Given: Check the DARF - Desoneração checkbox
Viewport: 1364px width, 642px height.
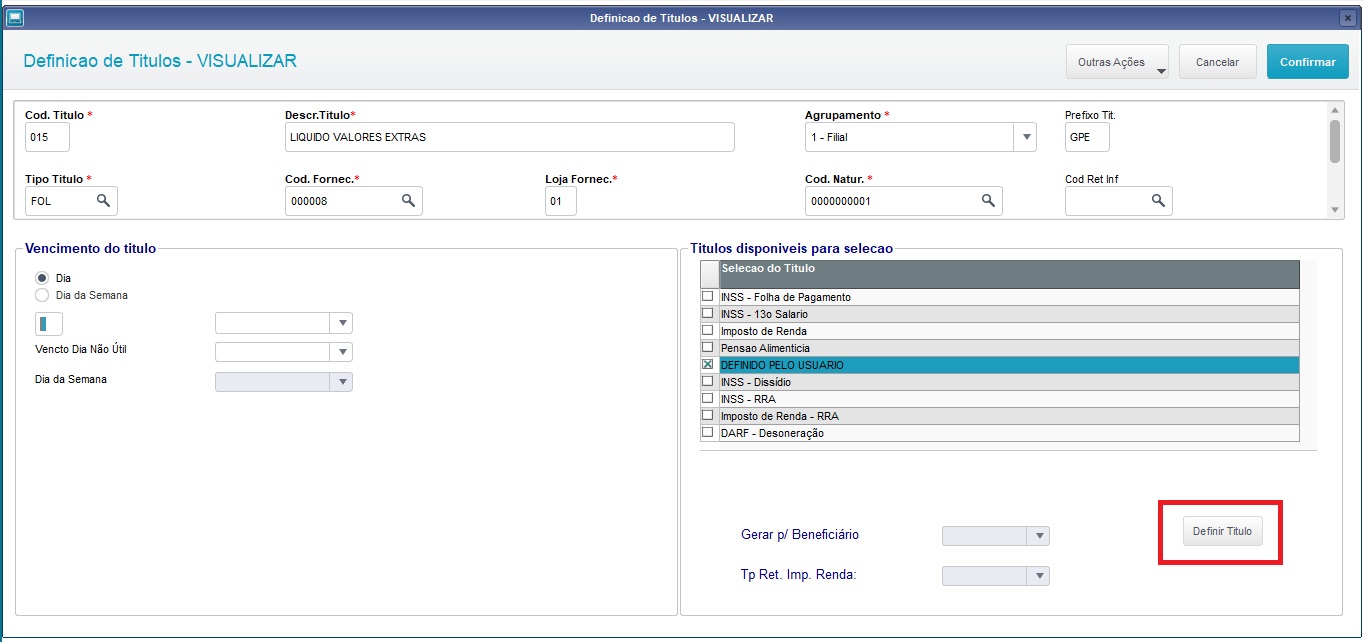Looking at the screenshot, I should 708,433.
